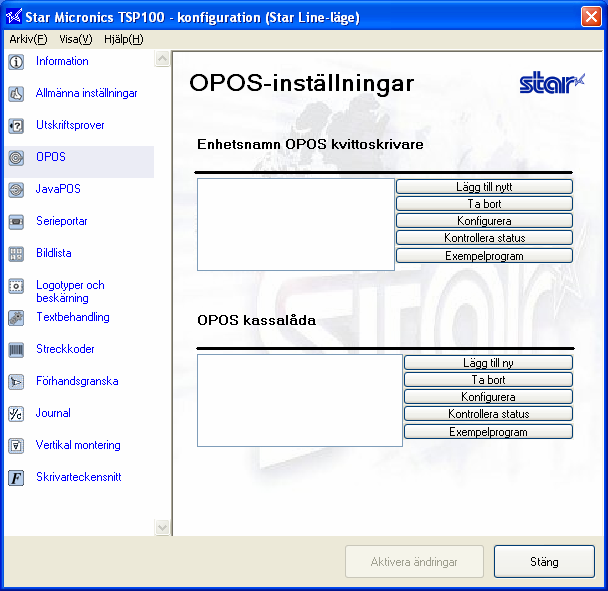Open Logotyper och beskärning link

pyautogui.click(x=70, y=291)
